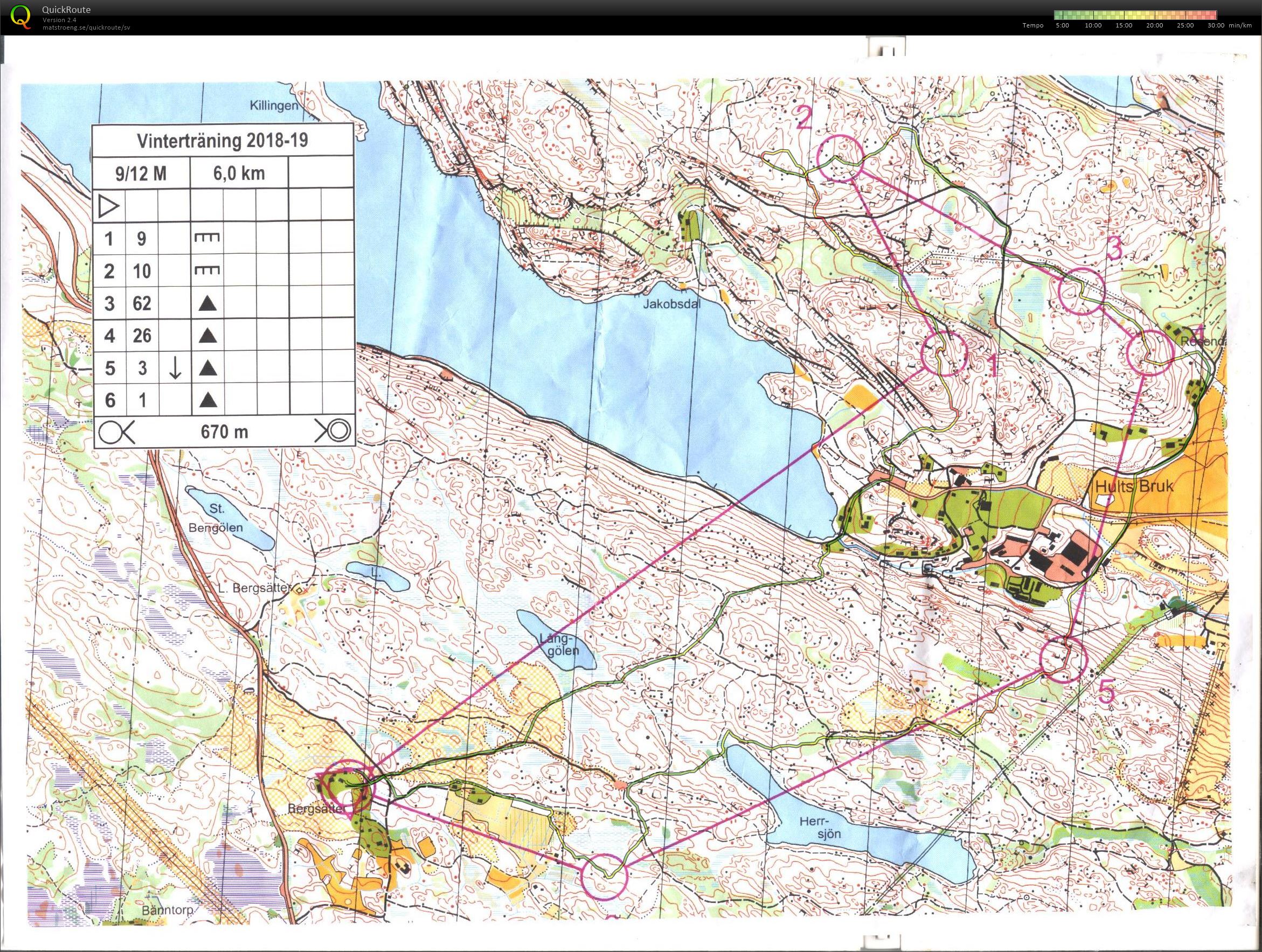Click the St. Bengölen lake label
Viewport: 1262px width, 952px height.
216,517
